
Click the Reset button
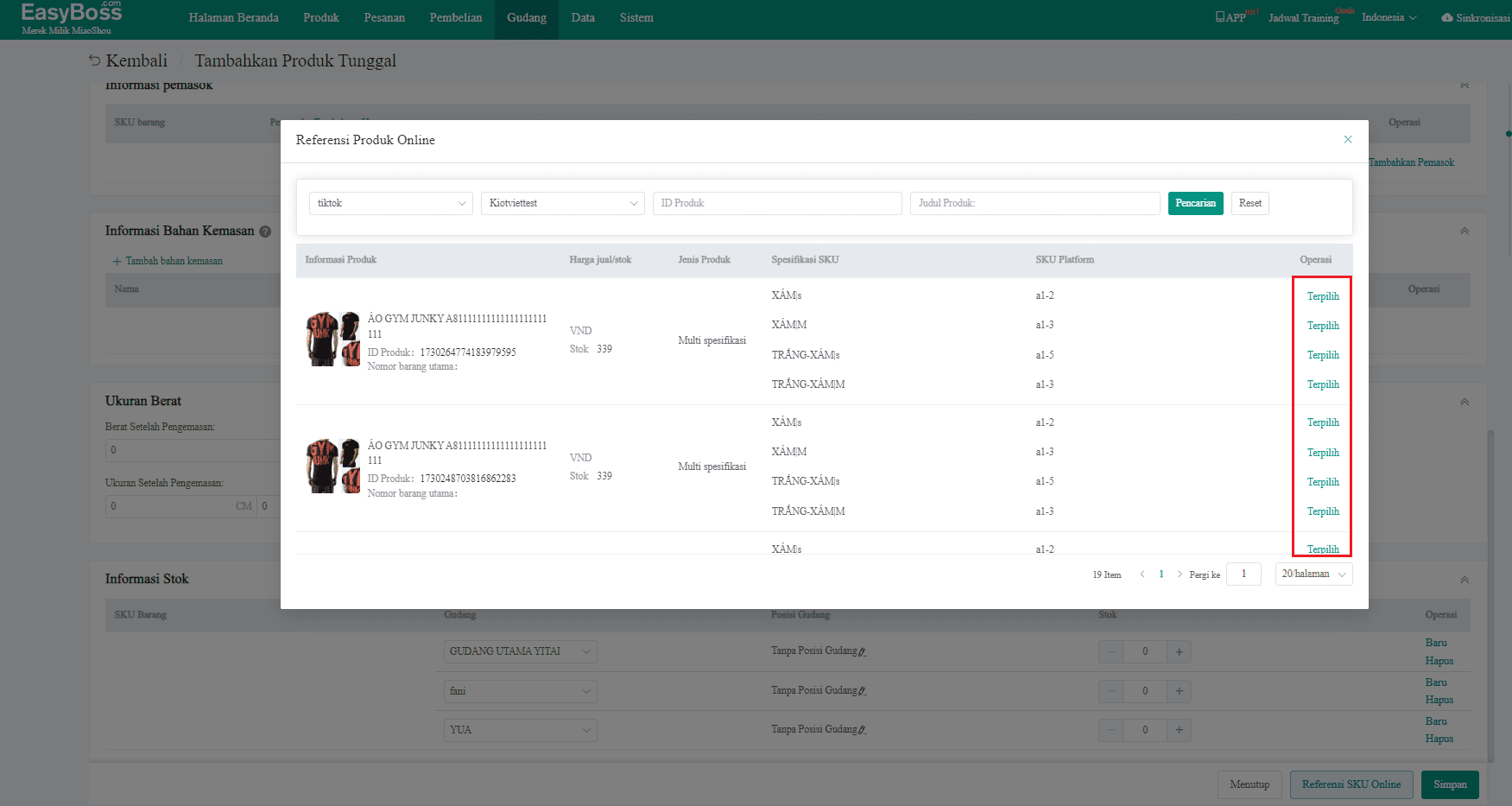pos(1250,203)
